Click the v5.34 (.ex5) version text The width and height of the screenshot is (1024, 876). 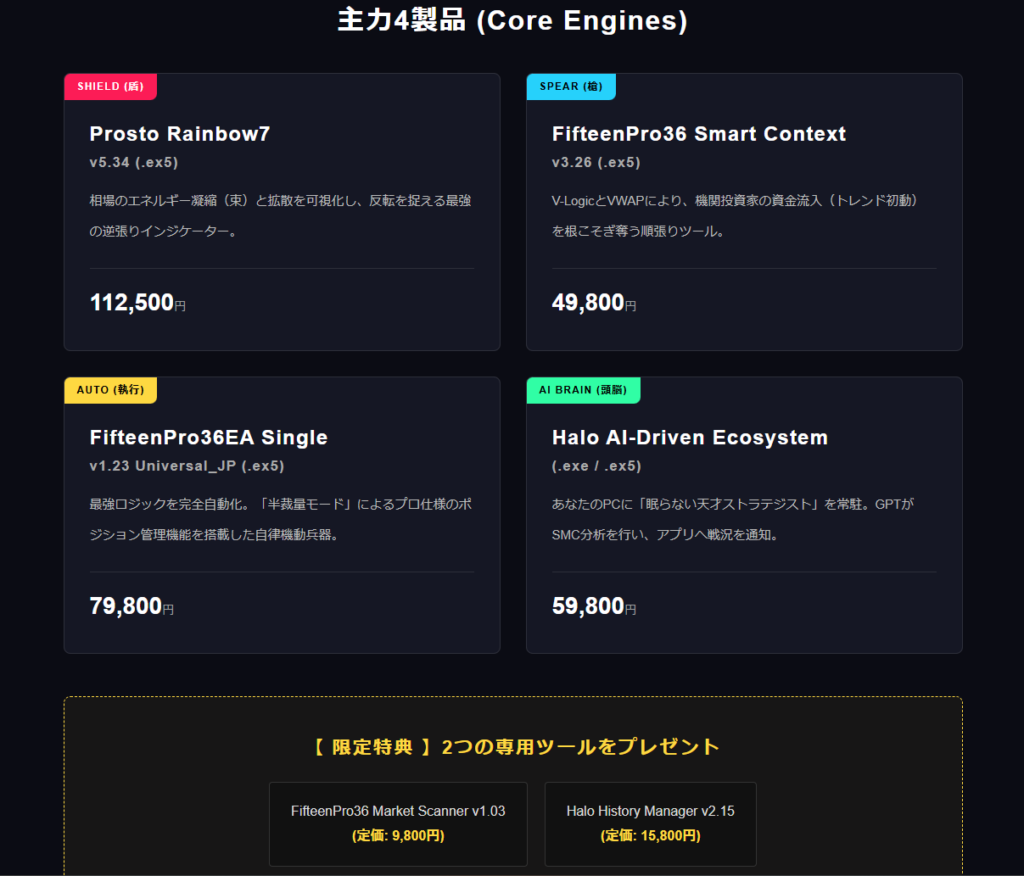[134, 162]
